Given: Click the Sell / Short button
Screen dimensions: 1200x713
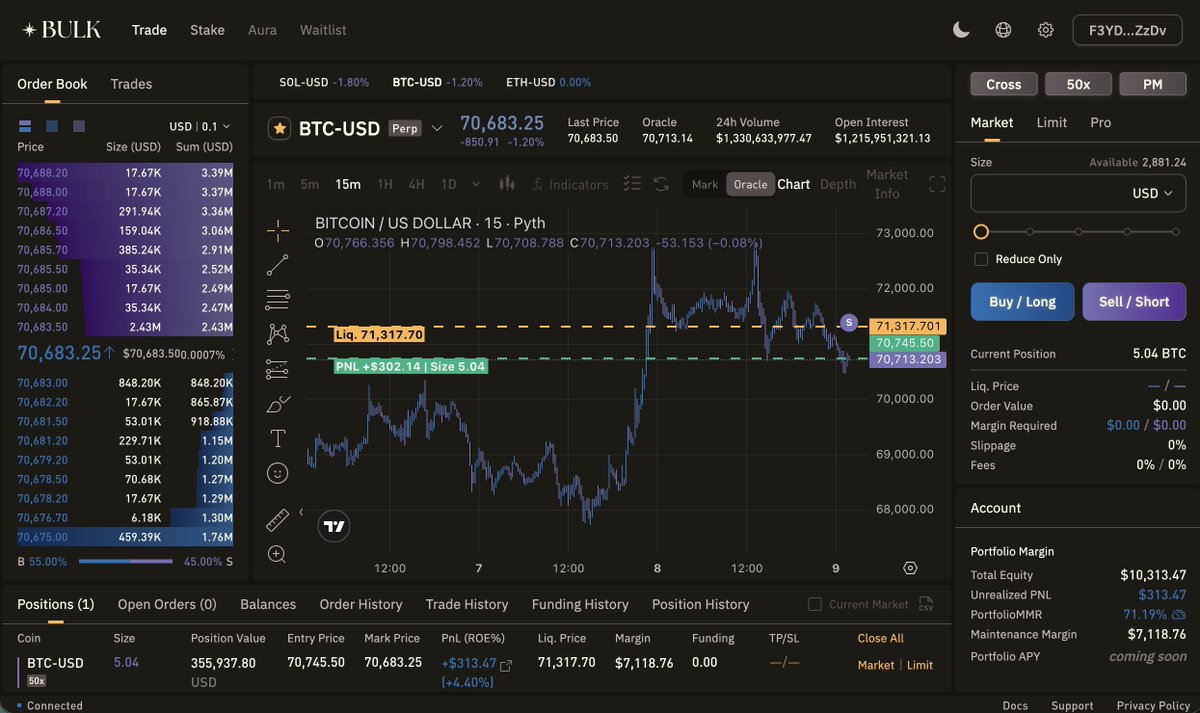Looking at the screenshot, I should coord(1134,302).
